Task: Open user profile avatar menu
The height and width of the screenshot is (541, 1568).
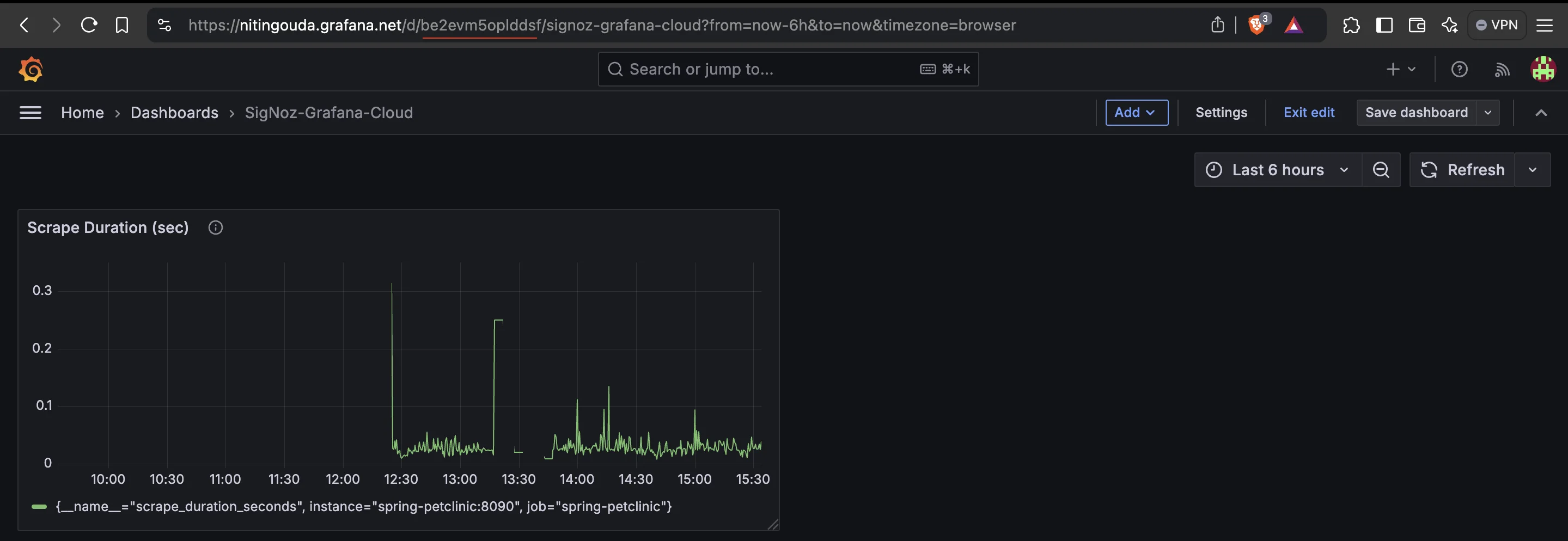Action: tap(1543, 69)
